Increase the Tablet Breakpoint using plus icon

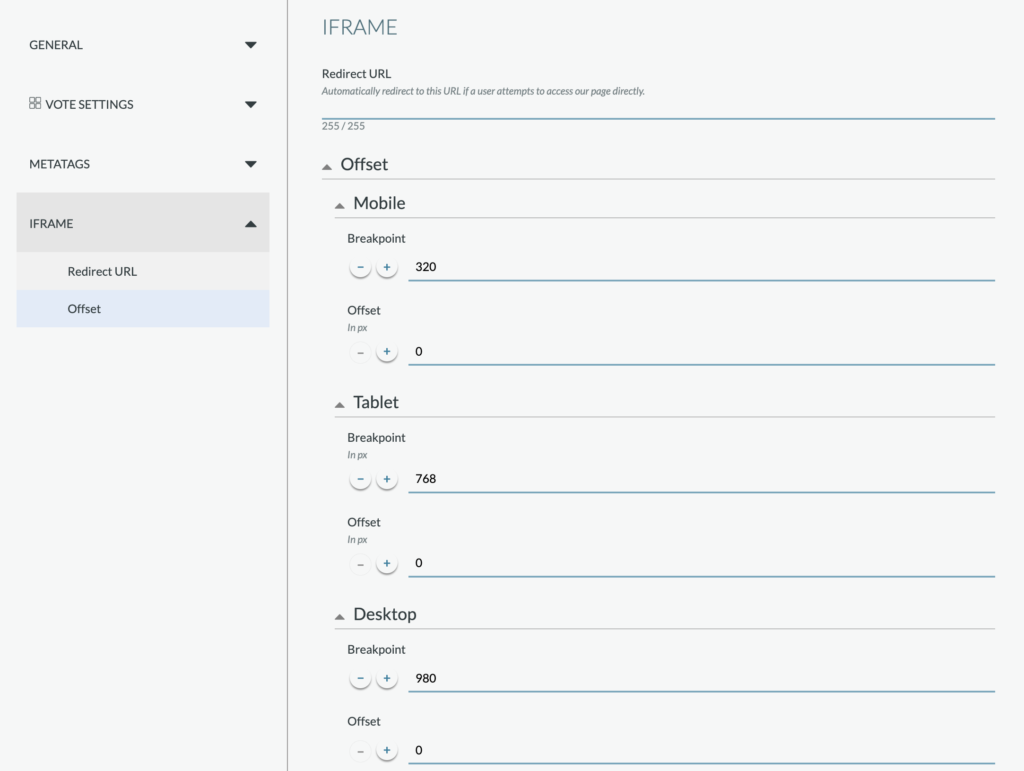click(387, 479)
